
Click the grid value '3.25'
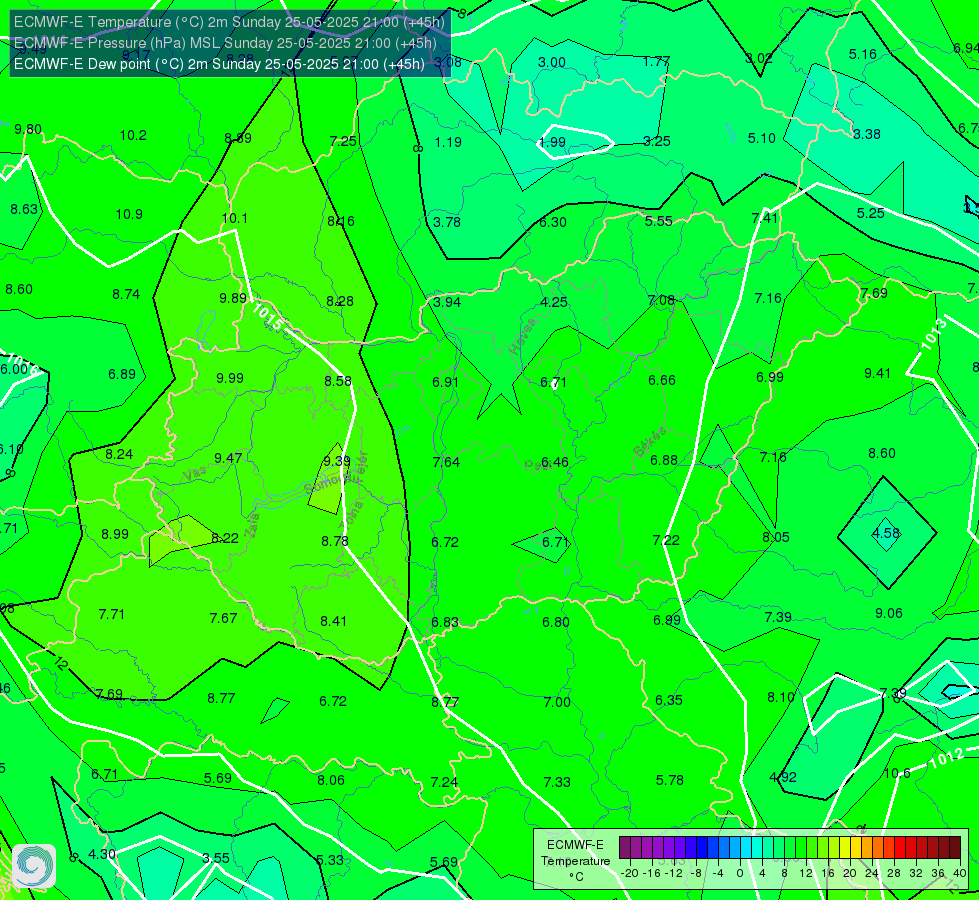657,141
